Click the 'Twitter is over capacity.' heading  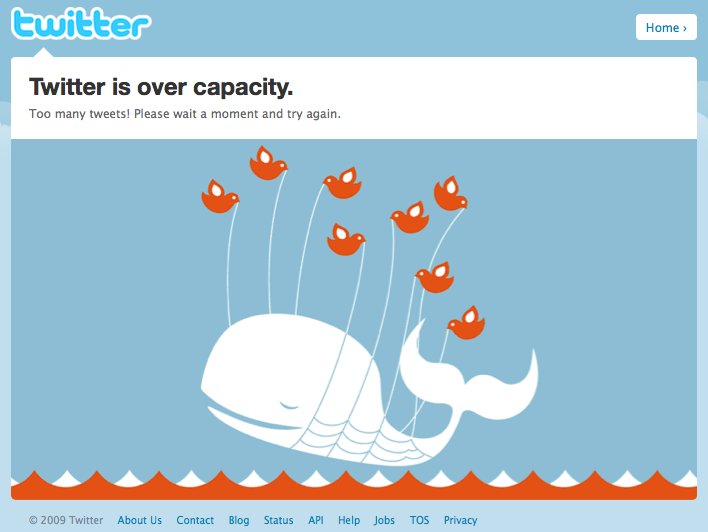[161, 86]
